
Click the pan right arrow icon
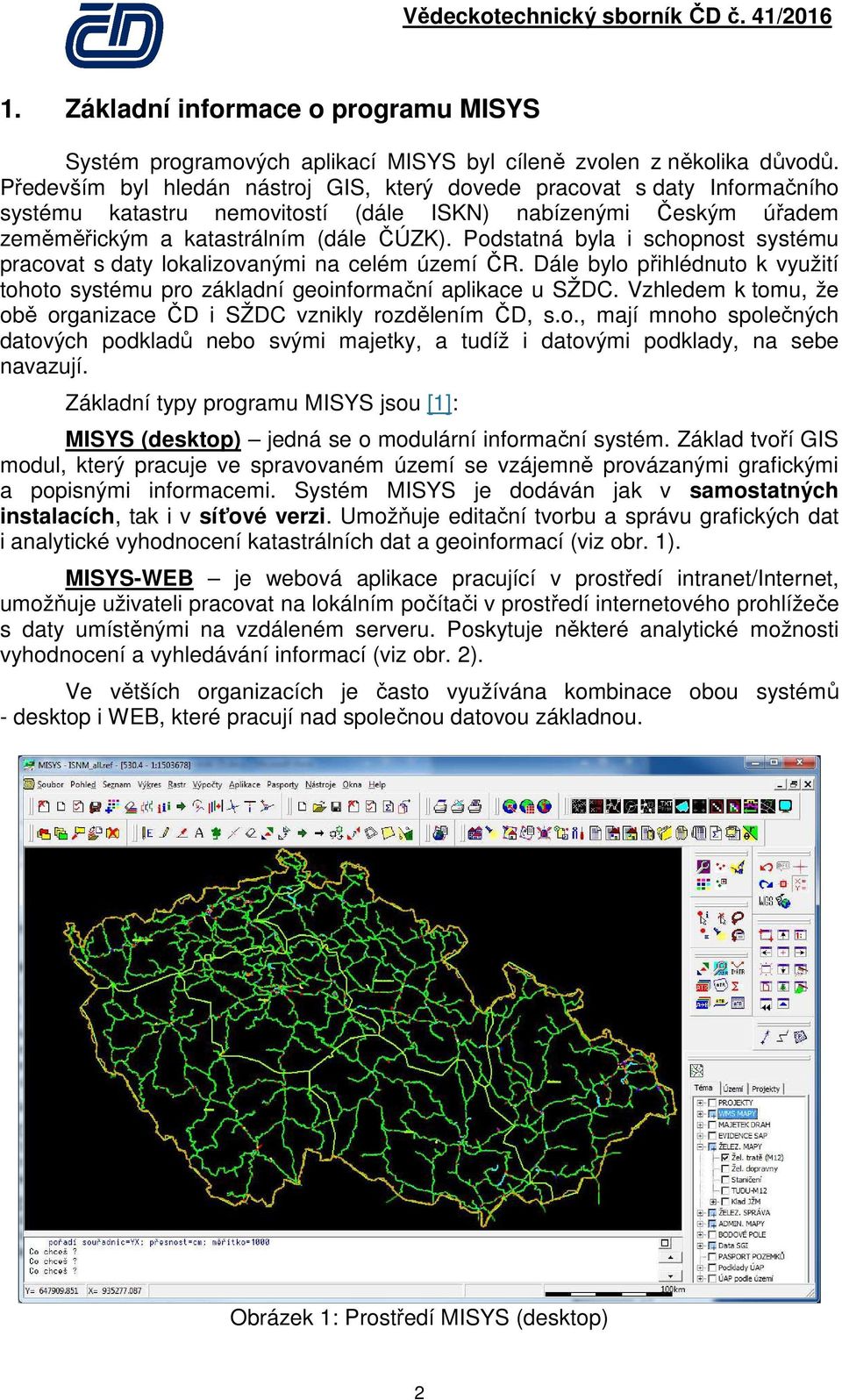point(800,952)
